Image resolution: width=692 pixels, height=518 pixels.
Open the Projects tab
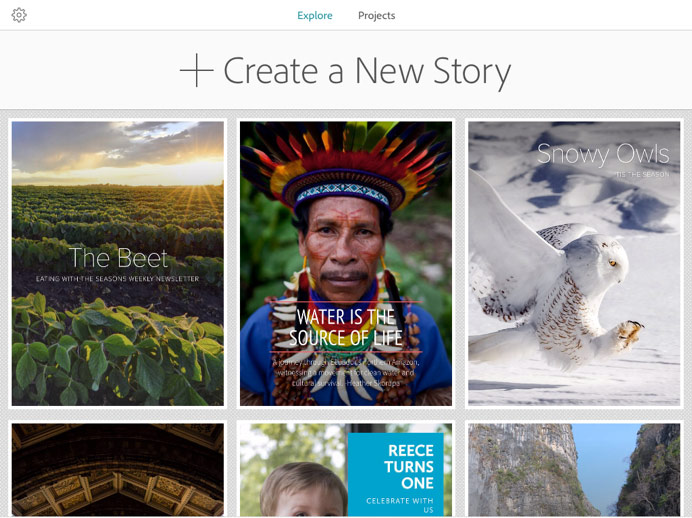click(x=376, y=15)
